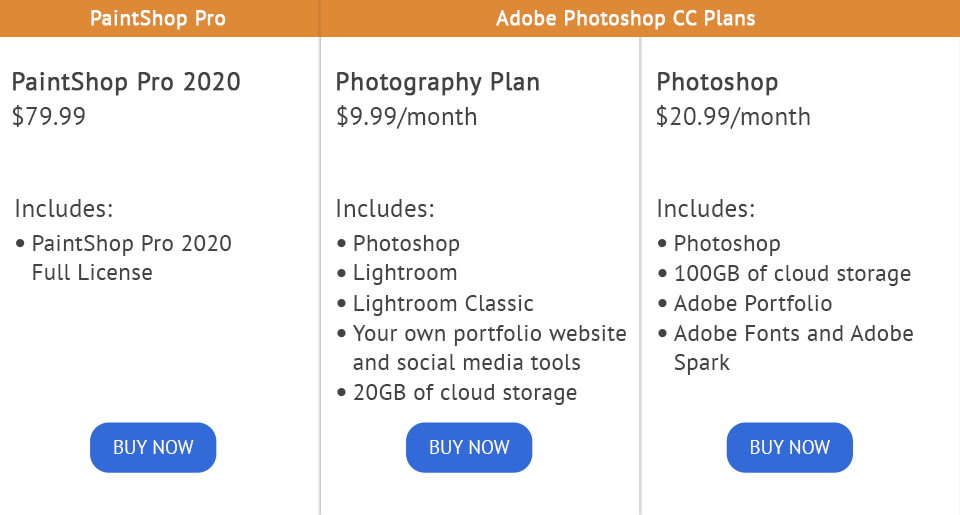Select the Photoshop plan title in the right column
This screenshot has width=960, height=515.
(717, 82)
